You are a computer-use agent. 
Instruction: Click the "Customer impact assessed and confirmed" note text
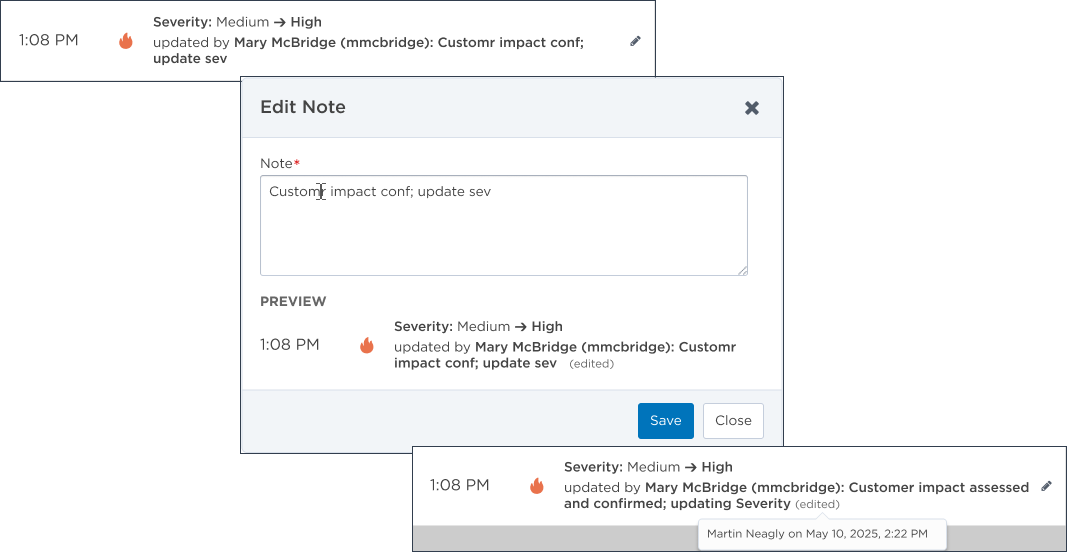938,487
